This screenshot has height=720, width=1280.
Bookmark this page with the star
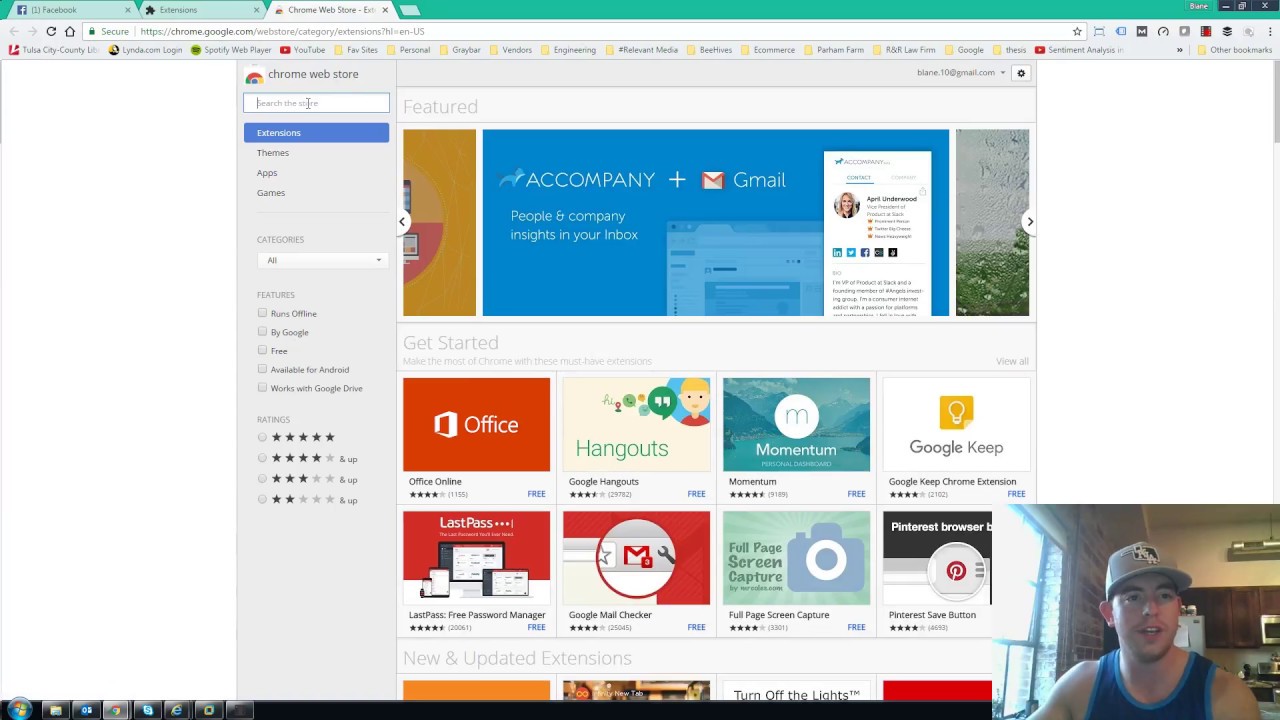(x=1077, y=31)
